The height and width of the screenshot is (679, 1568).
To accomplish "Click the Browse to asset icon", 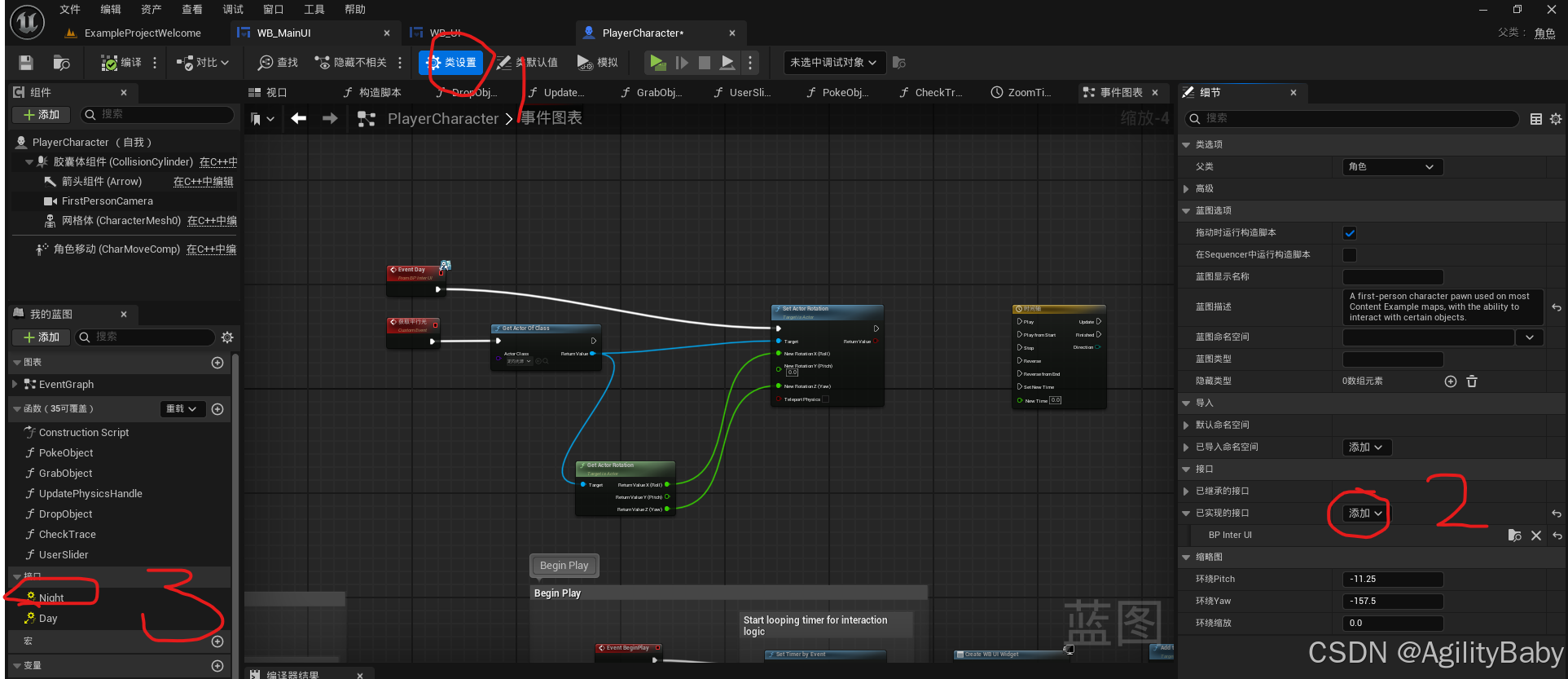I will (x=61, y=63).
